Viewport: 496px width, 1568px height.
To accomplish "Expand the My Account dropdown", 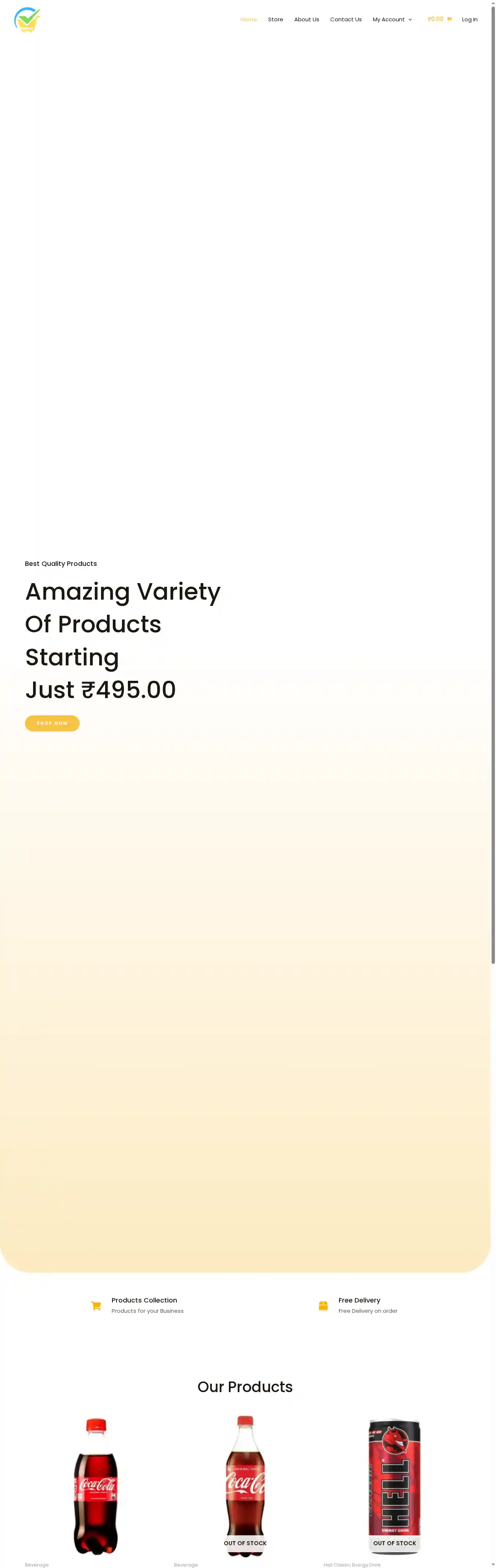I will point(392,19).
